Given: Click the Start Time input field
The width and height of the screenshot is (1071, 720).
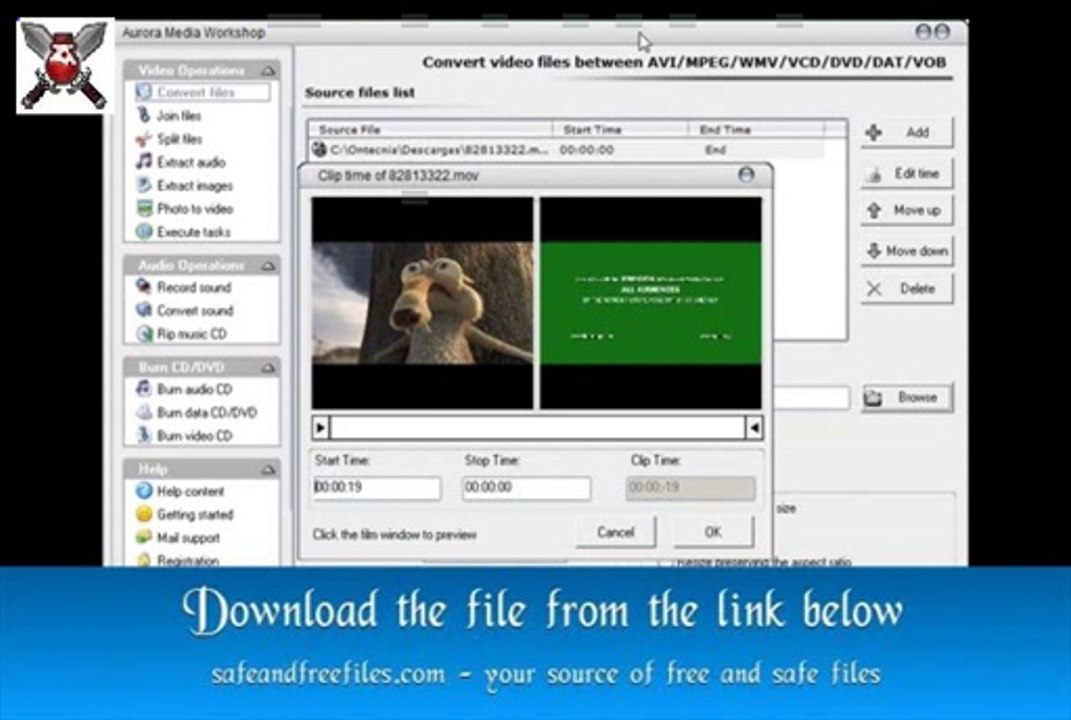Looking at the screenshot, I should point(376,488).
